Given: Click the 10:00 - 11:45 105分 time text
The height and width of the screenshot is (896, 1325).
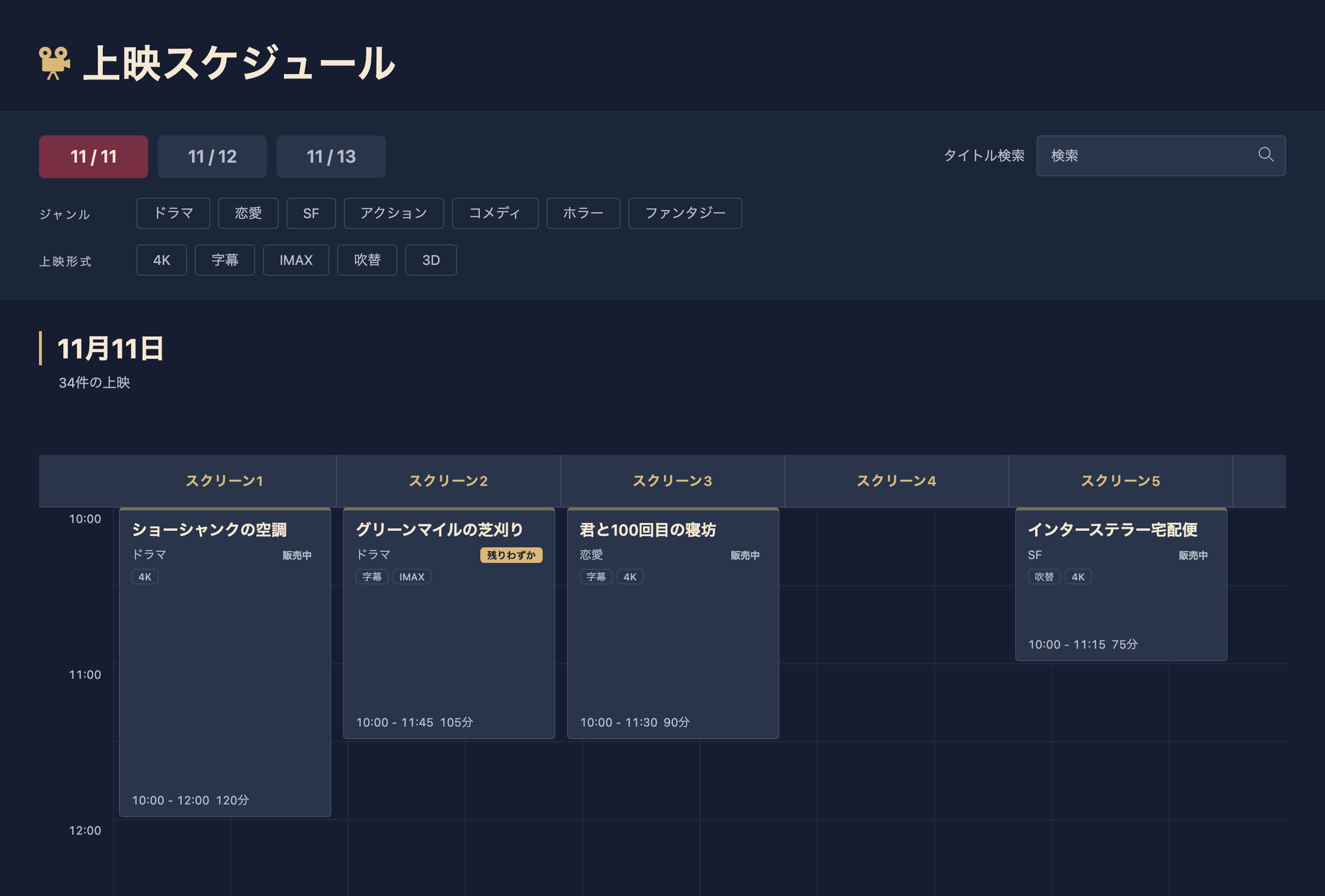Looking at the screenshot, I should [x=415, y=723].
